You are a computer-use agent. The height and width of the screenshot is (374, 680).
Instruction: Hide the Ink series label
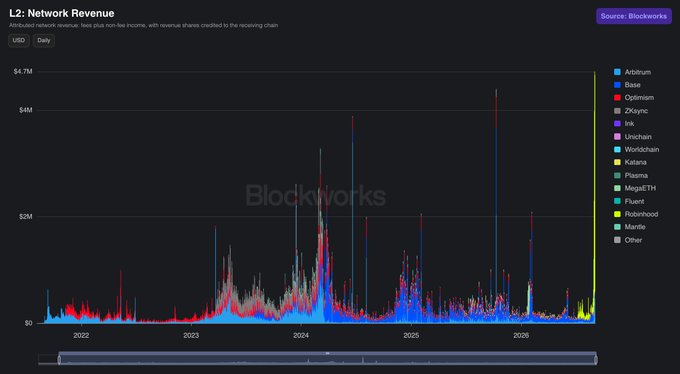point(629,124)
